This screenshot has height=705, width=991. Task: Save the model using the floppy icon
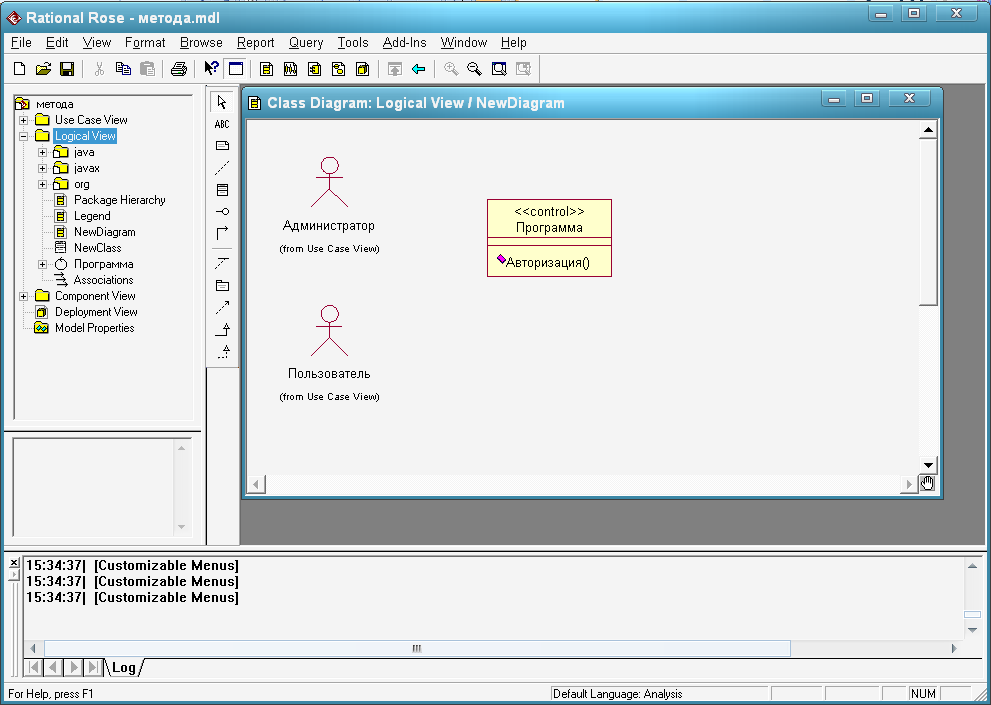point(67,69)
